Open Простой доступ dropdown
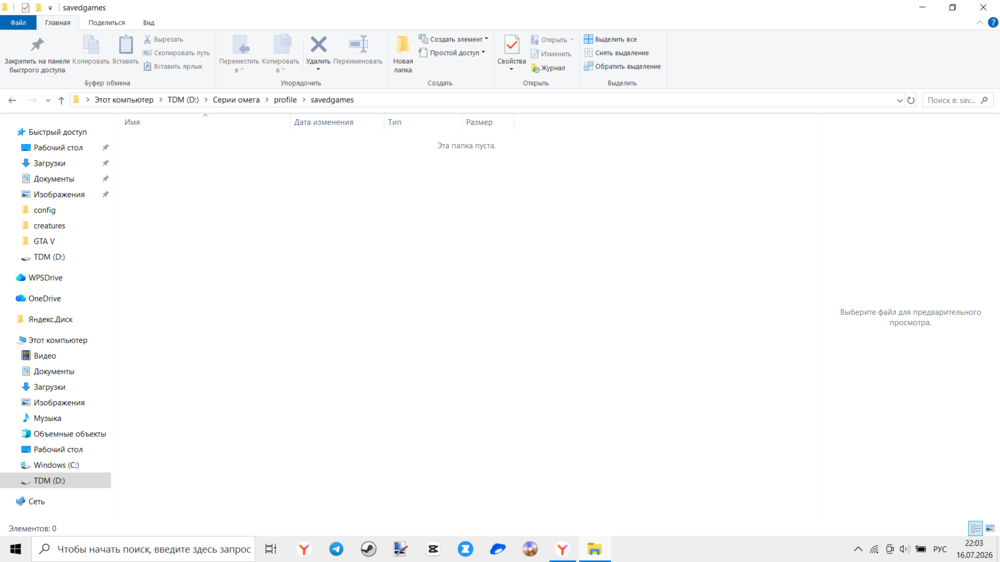Image resolution: width=1000 pixels, height=562 pixels. click(452, 53)
